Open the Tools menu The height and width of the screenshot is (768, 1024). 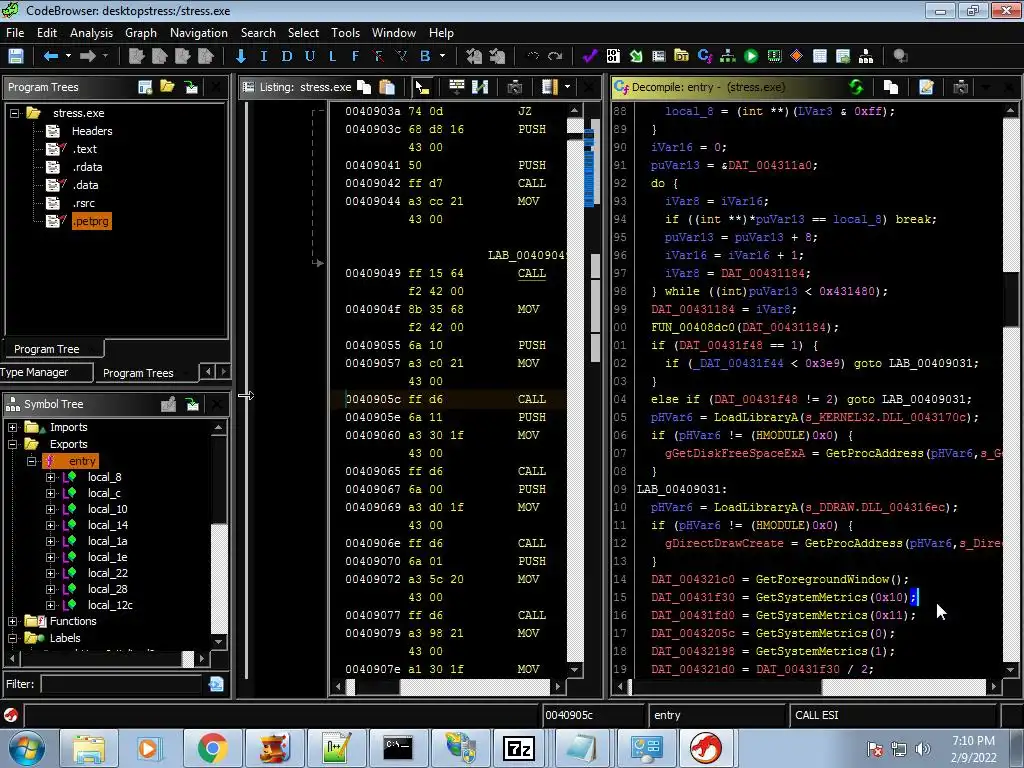tap(345, 33)
